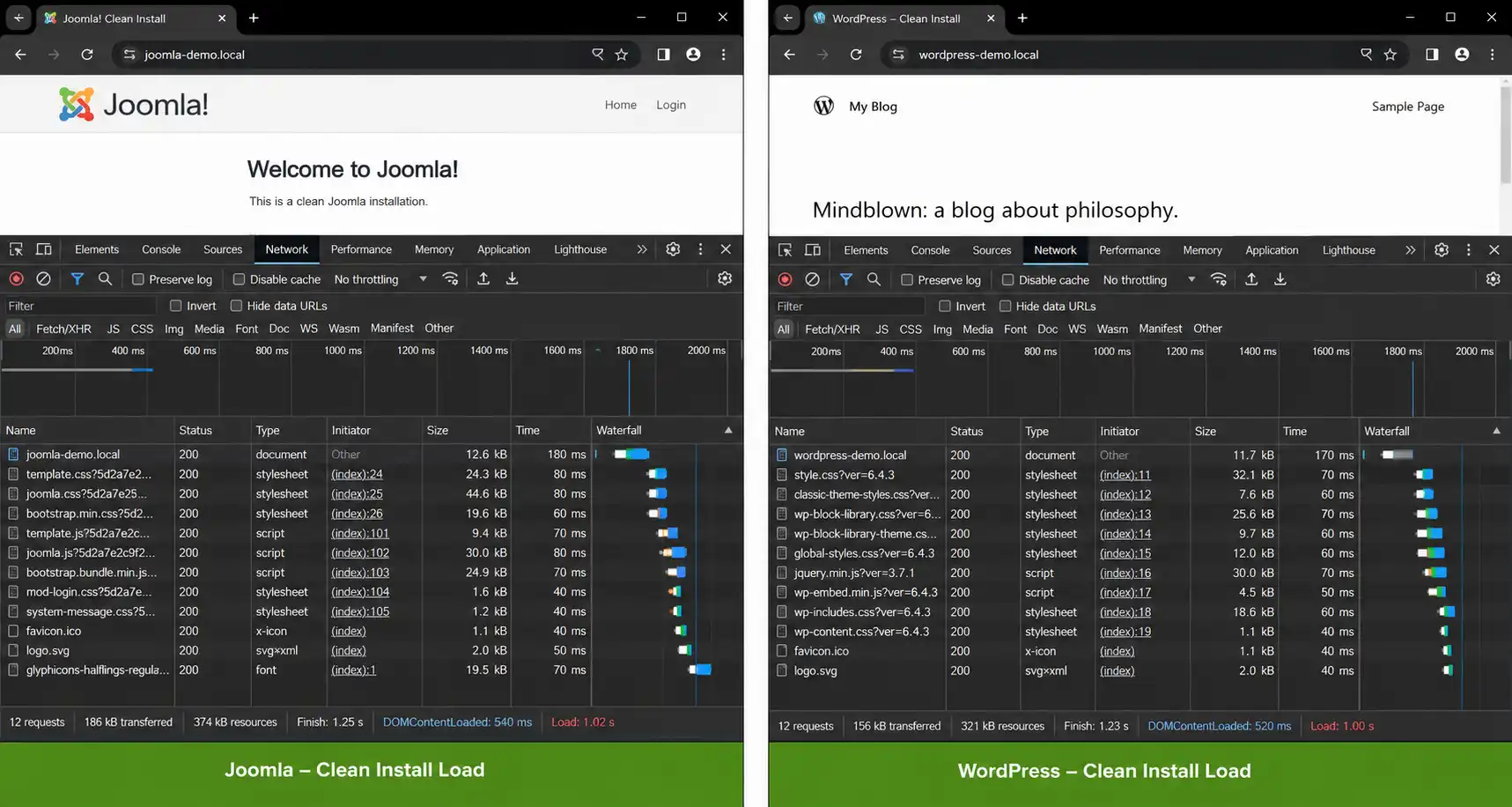Close DevTools panel in Joomla window
Viewport: 1512px width, 807px height.
click(x=726, y=249)
